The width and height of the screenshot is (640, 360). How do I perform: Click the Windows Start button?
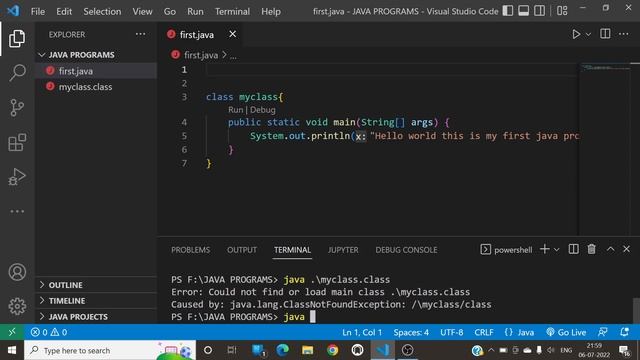(x=12, y=350)
